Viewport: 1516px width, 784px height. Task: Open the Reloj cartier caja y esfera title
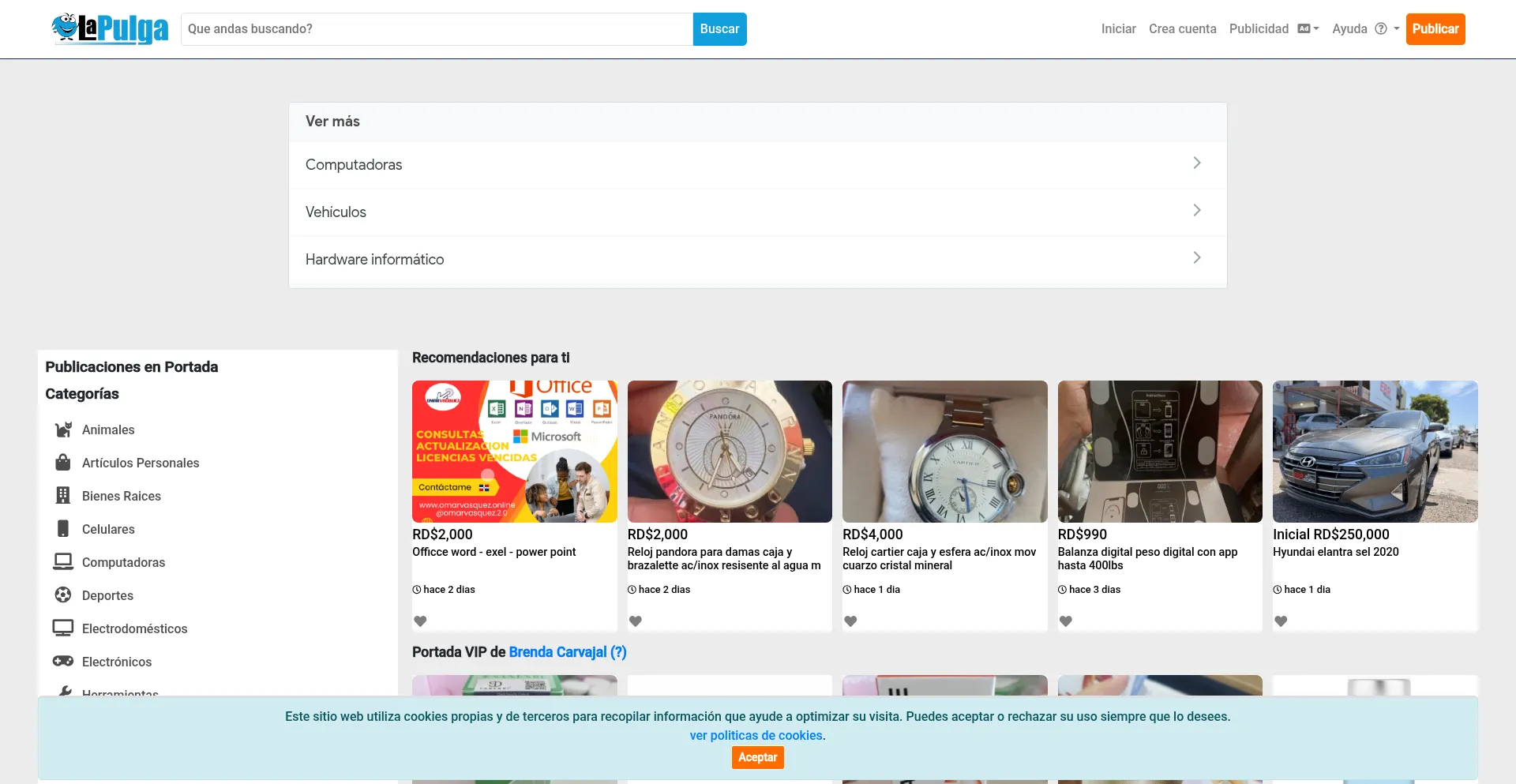coord(940,559)
